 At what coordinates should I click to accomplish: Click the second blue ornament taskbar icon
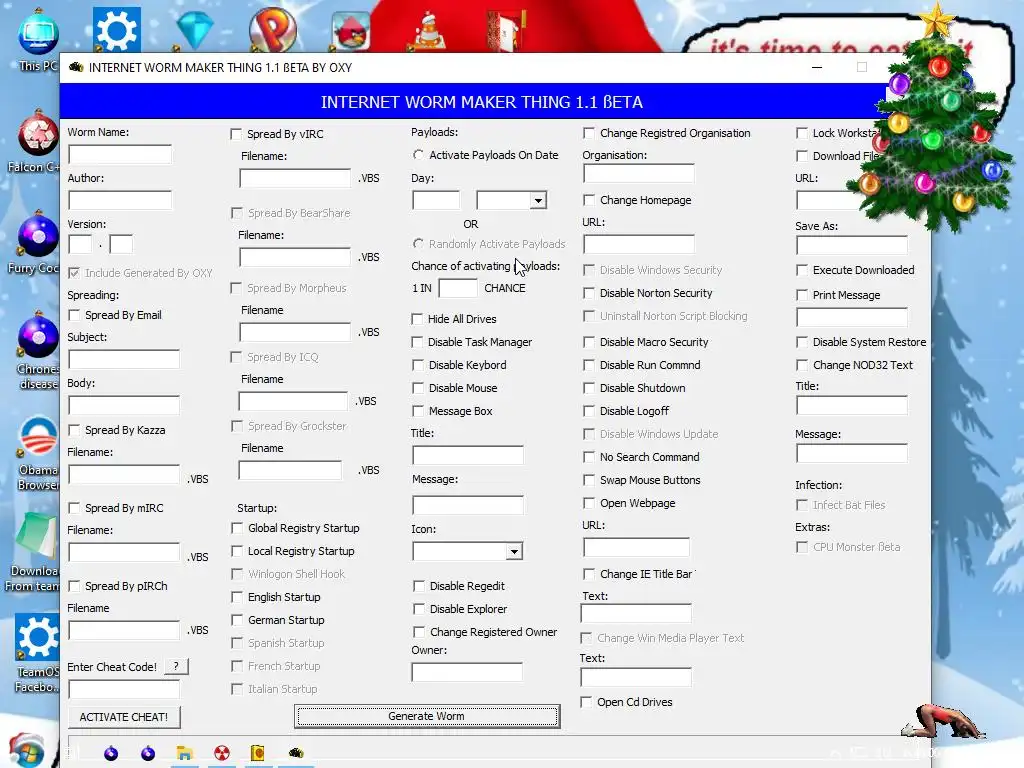[148, 753]
